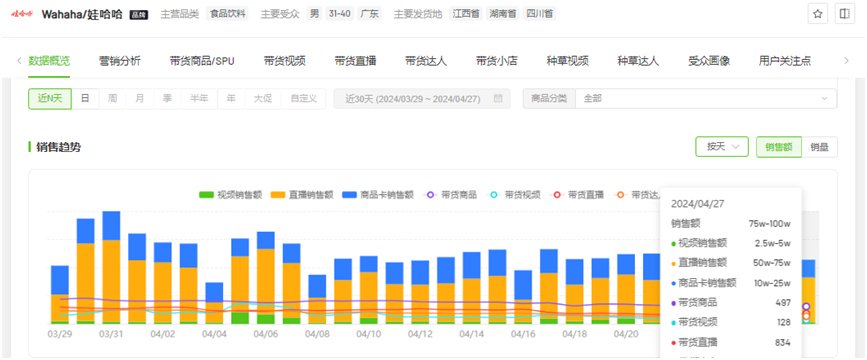Click the 食品饮料 category tag
The width and height of the screenshot is (867, 360).
click(x=228, y=14)
